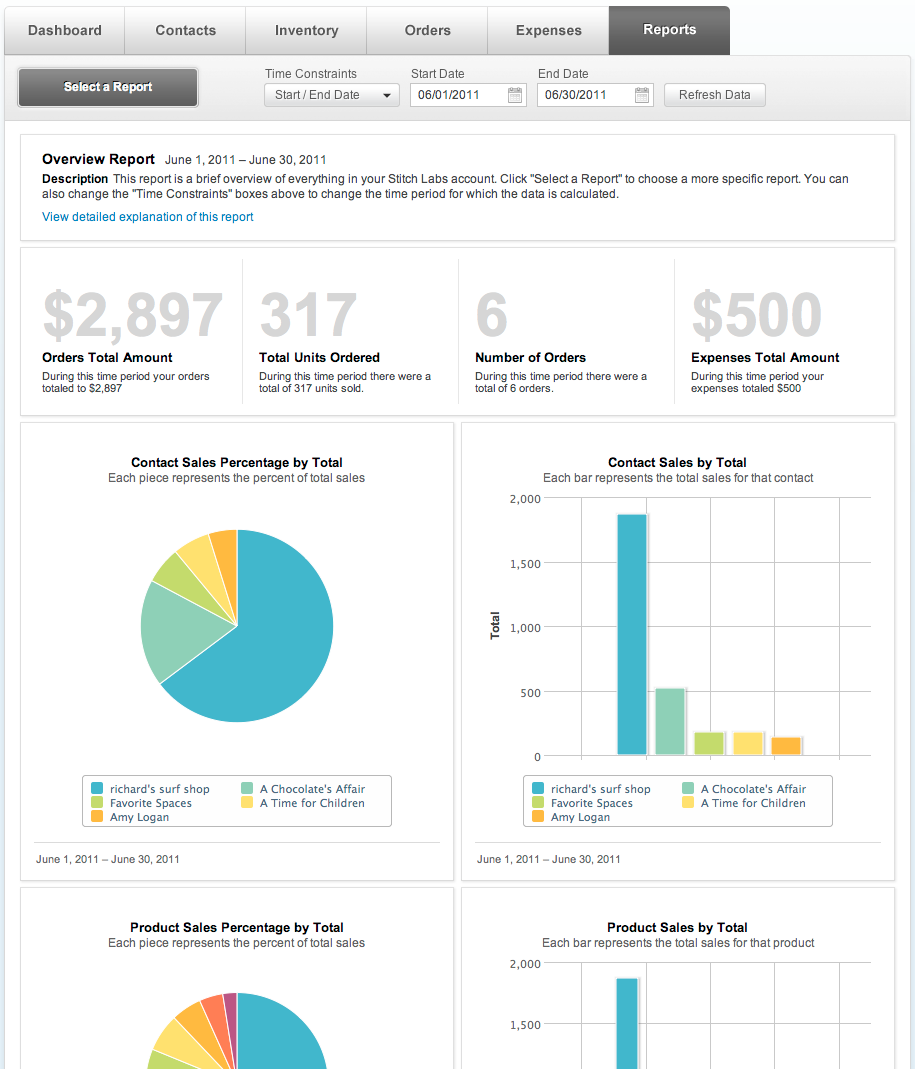Click the 317 total units figure
The image size is (915, 1069).
point(308,315)
